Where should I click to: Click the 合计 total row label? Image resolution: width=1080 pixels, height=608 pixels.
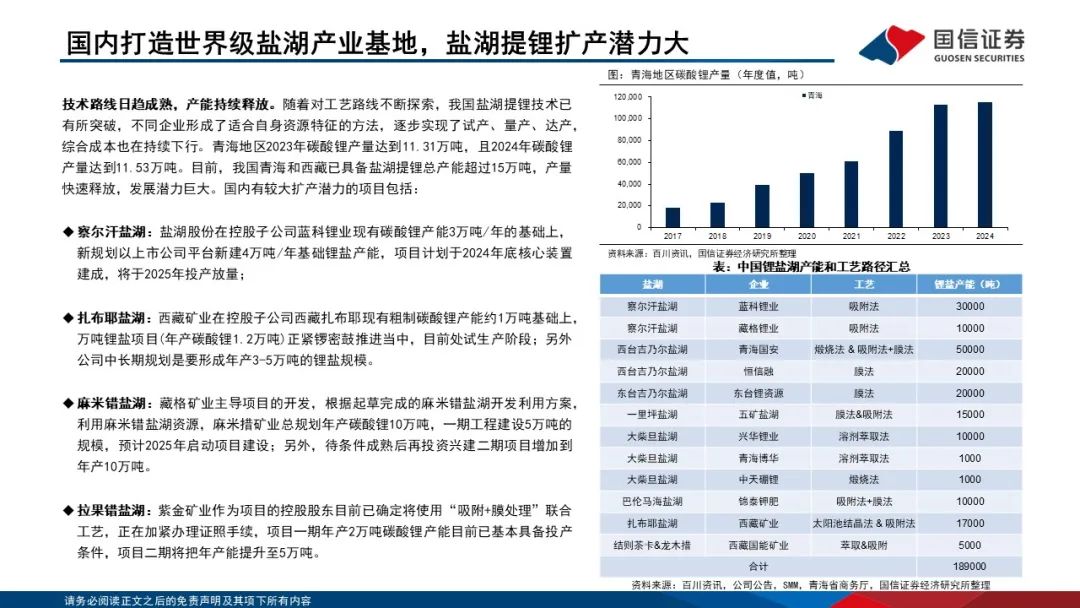click(x=758, y=566)
